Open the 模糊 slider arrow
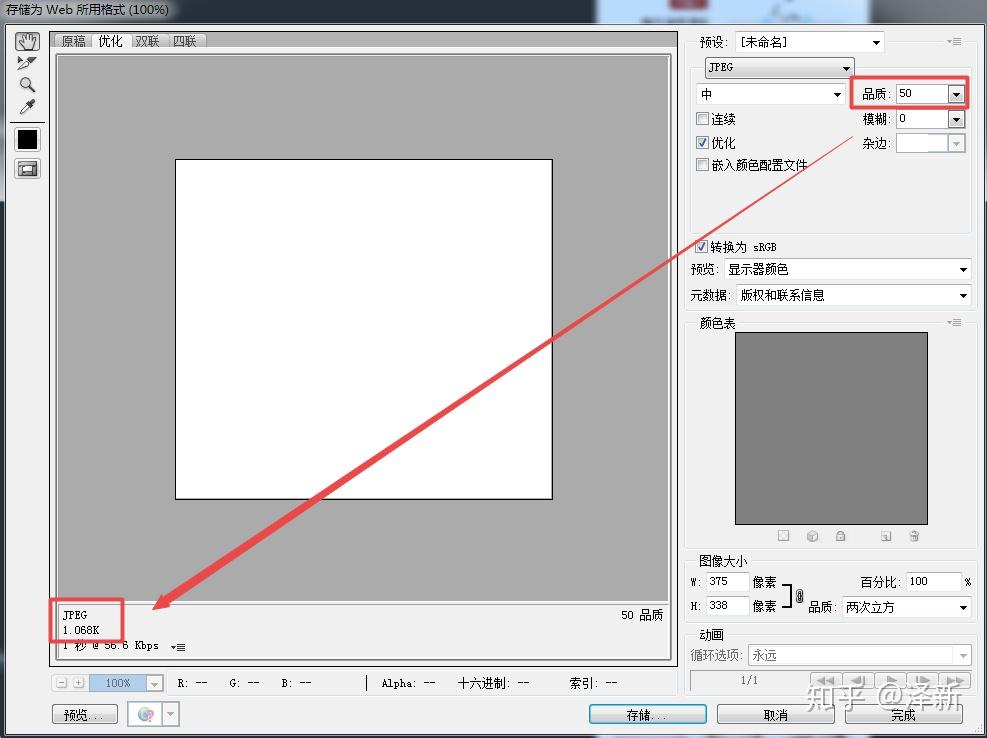 coord(956,120)
